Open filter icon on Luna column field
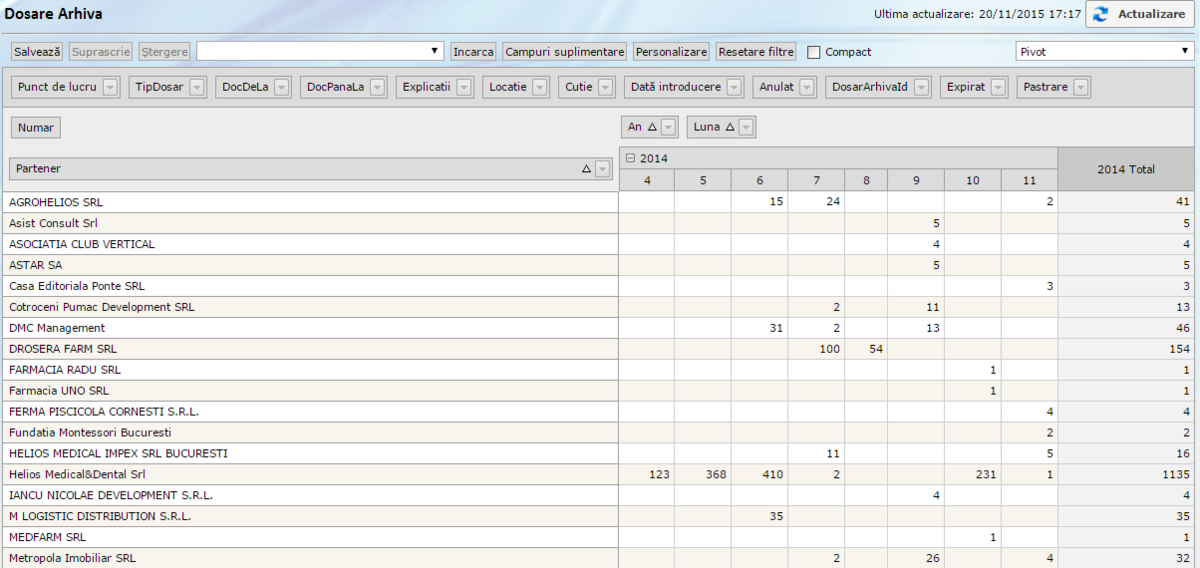 pyautogui.click(x=746, y=127)
